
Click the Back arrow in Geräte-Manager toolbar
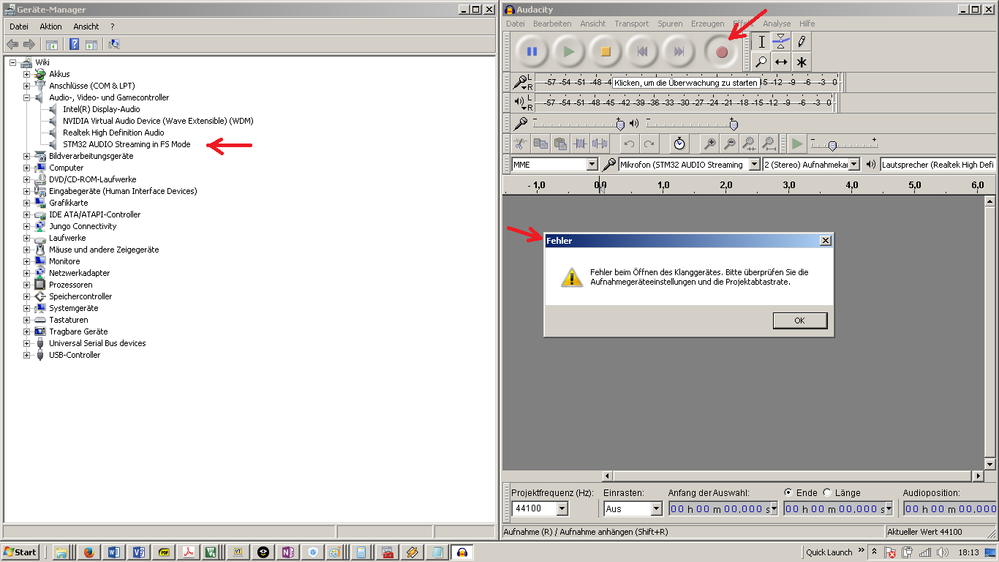tap(12, 44)
